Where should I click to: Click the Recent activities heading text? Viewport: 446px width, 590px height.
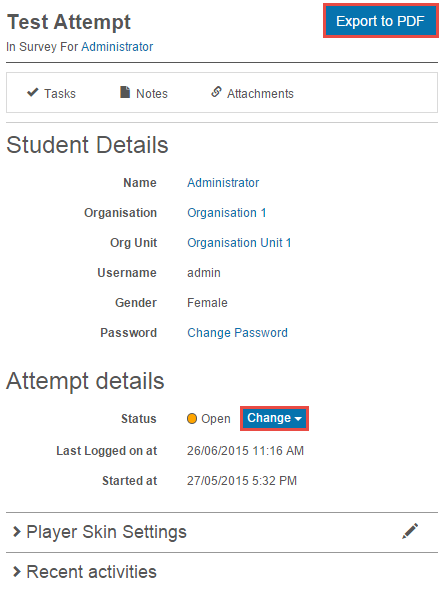(x=91, y=572)
